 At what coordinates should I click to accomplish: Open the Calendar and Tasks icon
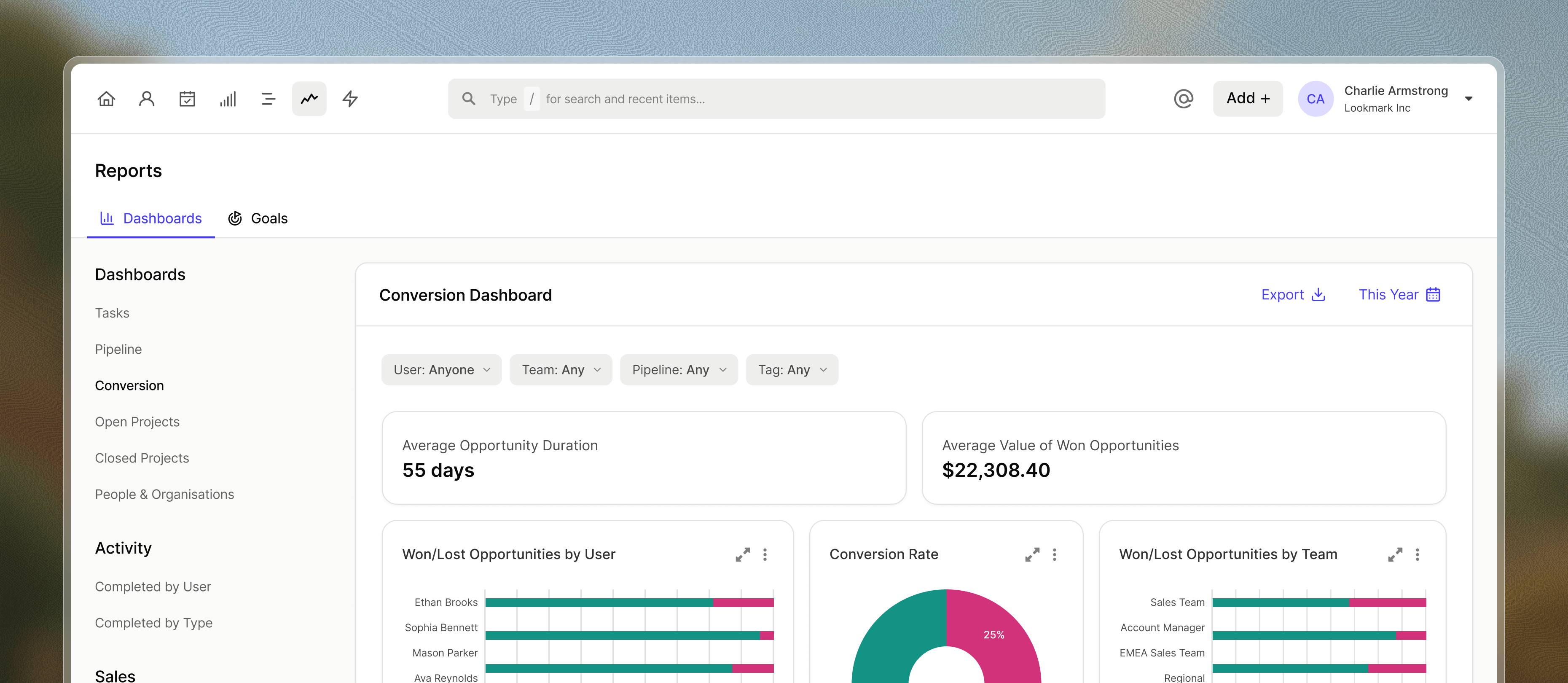(188, 99)
